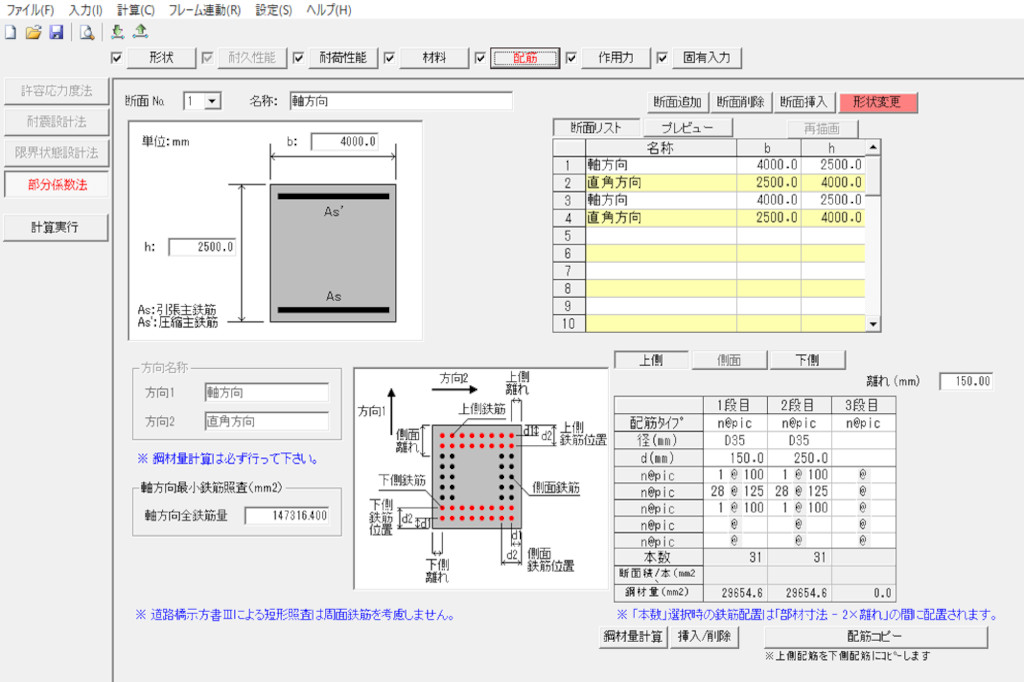Toggle the checkbox beside 材料 button

coord(389,58)
